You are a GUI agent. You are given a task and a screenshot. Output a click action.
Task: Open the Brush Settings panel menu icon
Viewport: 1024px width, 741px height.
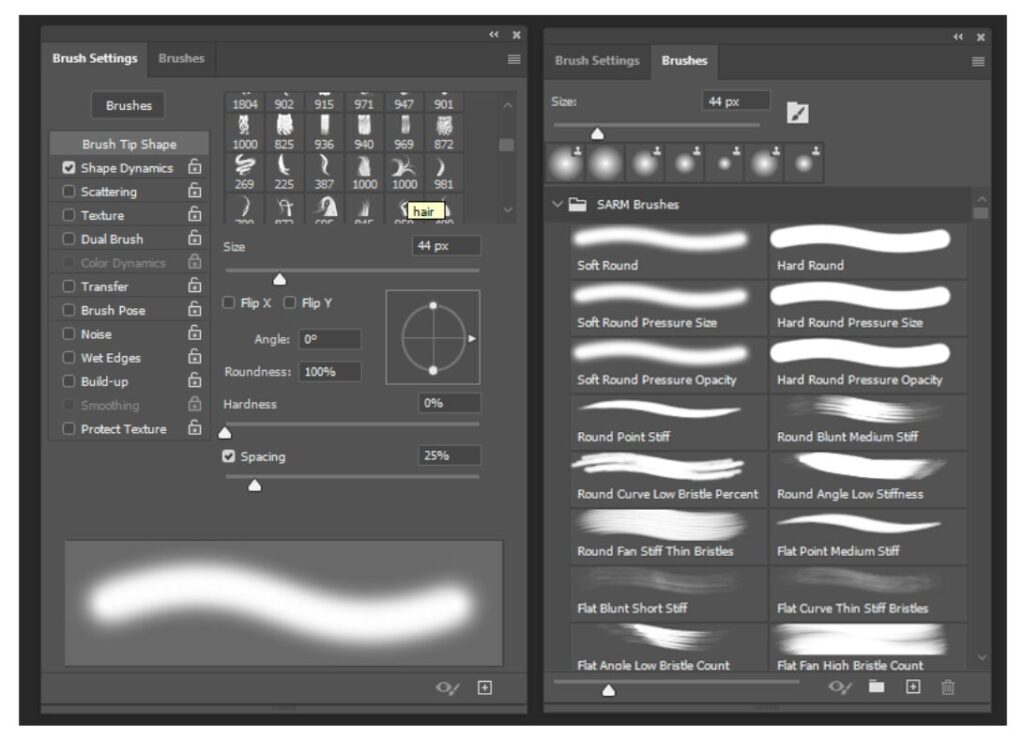click(x=513, y=59)
